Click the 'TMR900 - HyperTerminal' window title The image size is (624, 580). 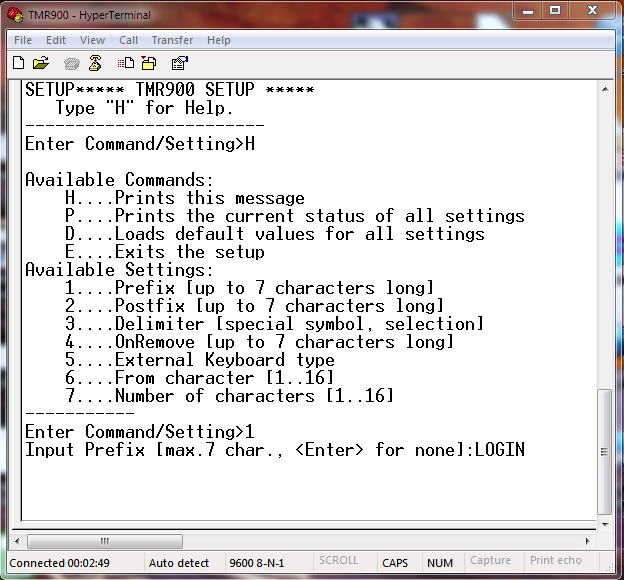tap(90, 15)
